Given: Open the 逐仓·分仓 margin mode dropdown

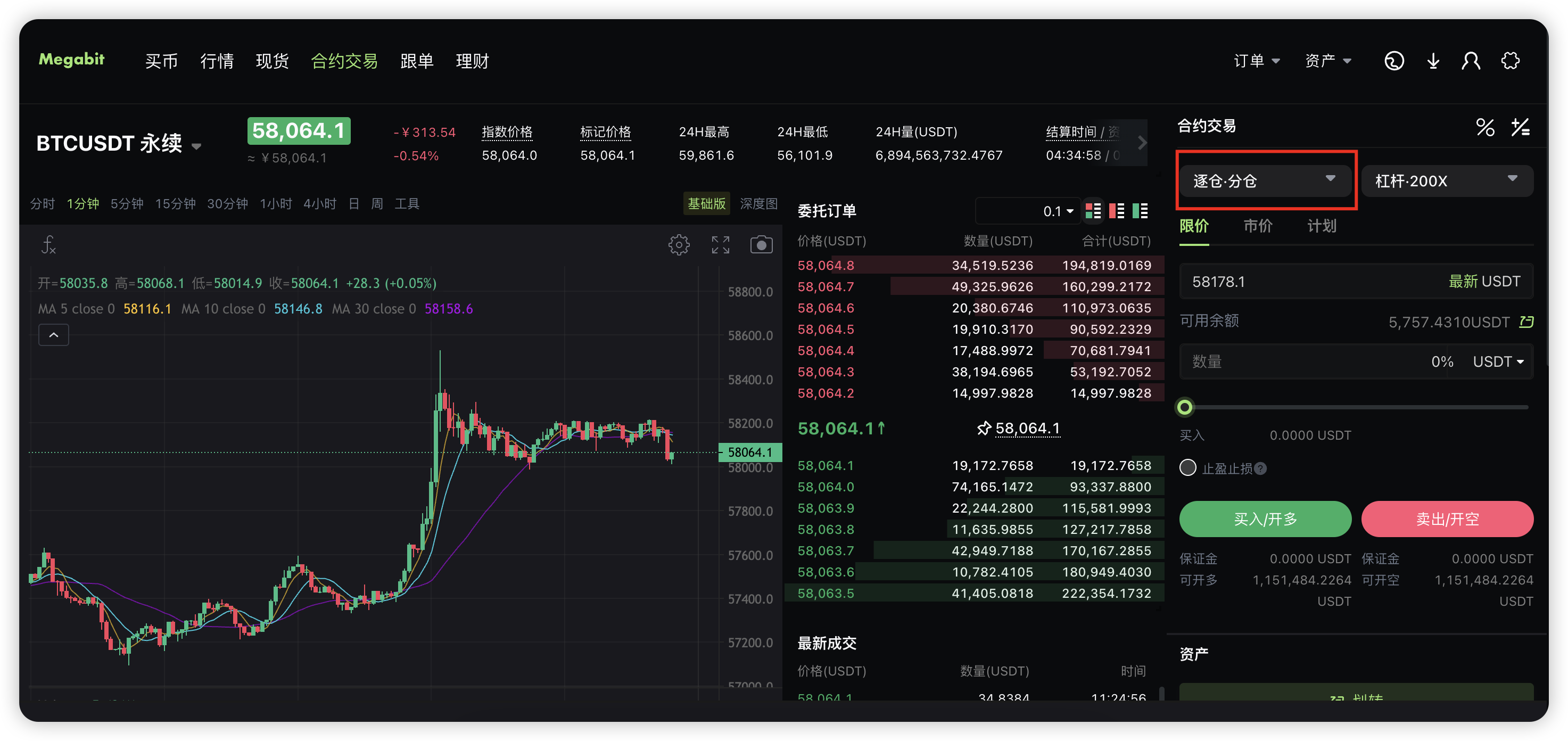Looking at the screenshot, I should tap(1265, 180).
